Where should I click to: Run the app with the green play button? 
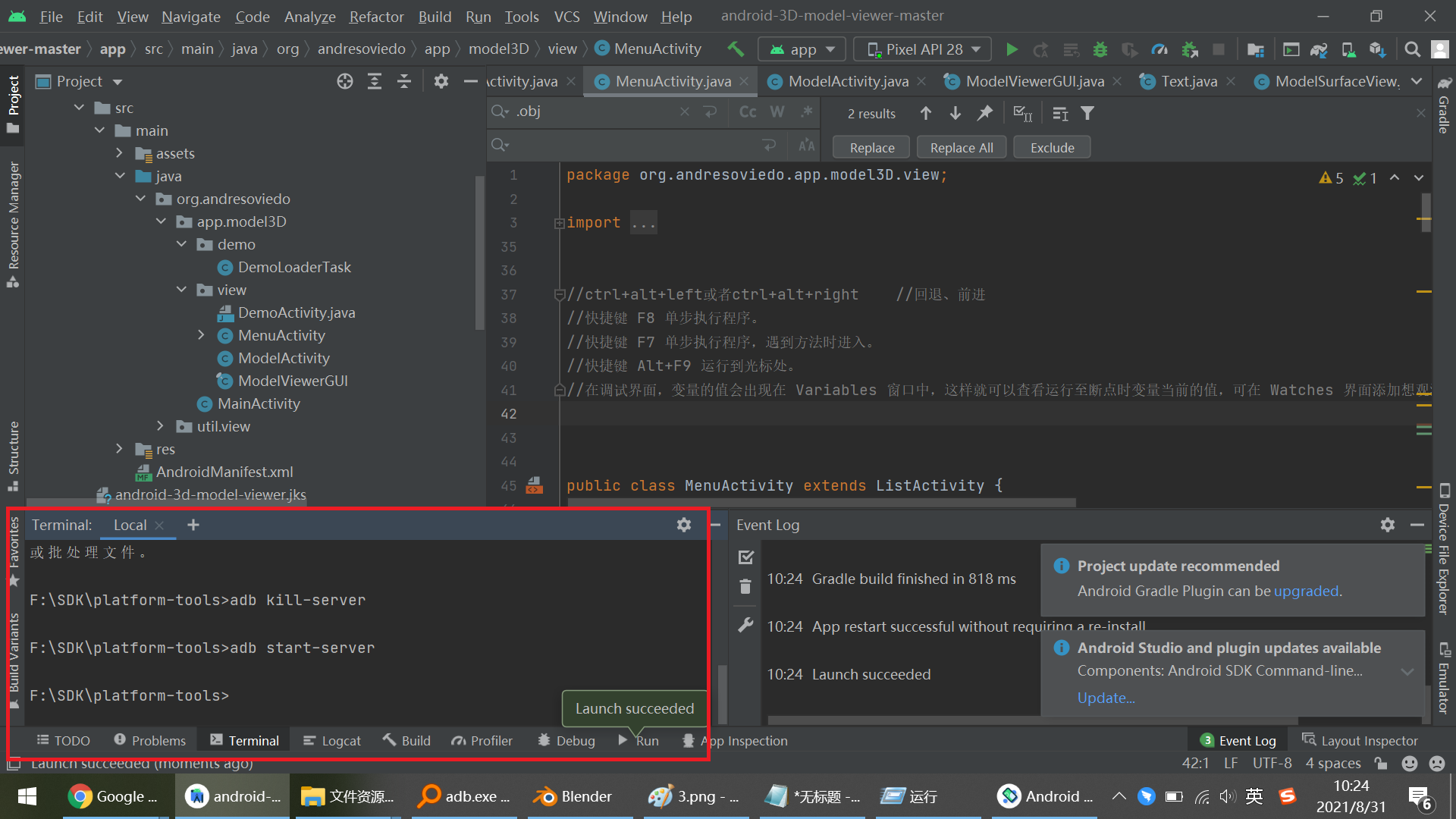[1013, 49]
